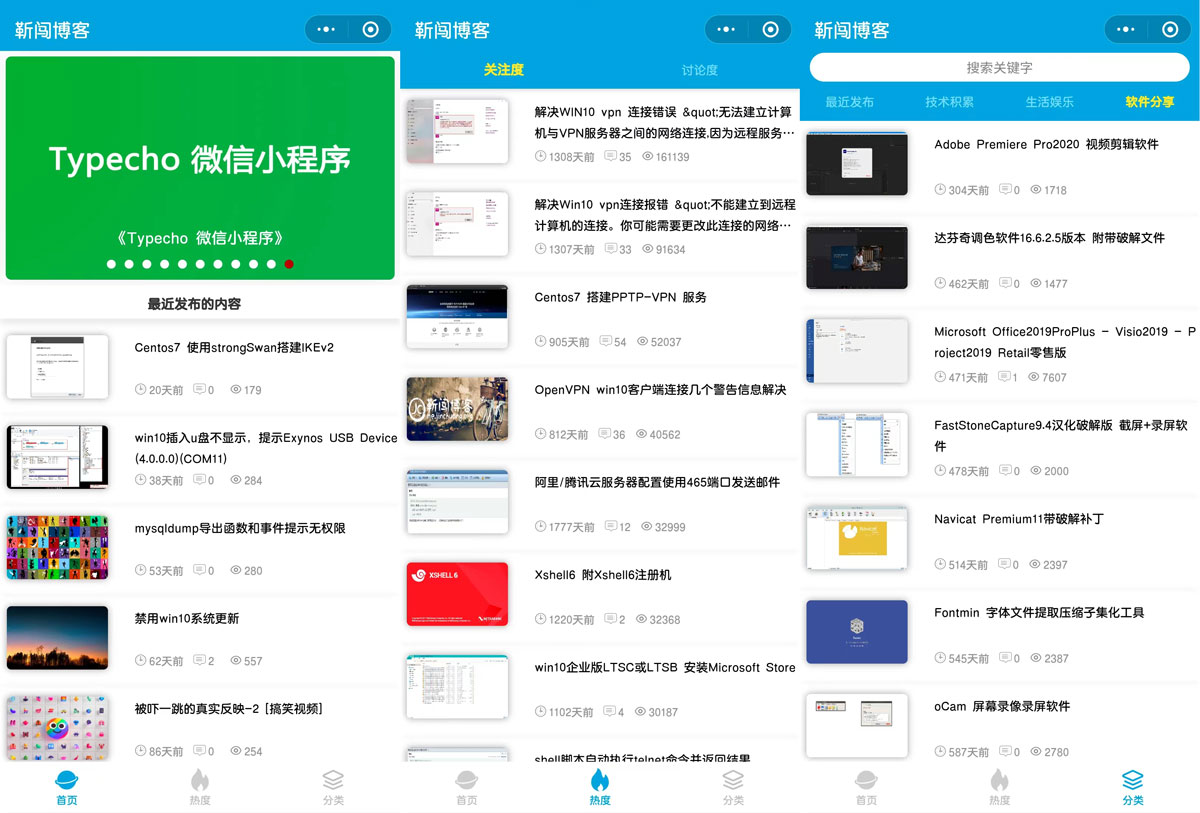1200x813 pixels.
Task: Click the 1308天前 timestamp text
Action: (x=572, y=157)
